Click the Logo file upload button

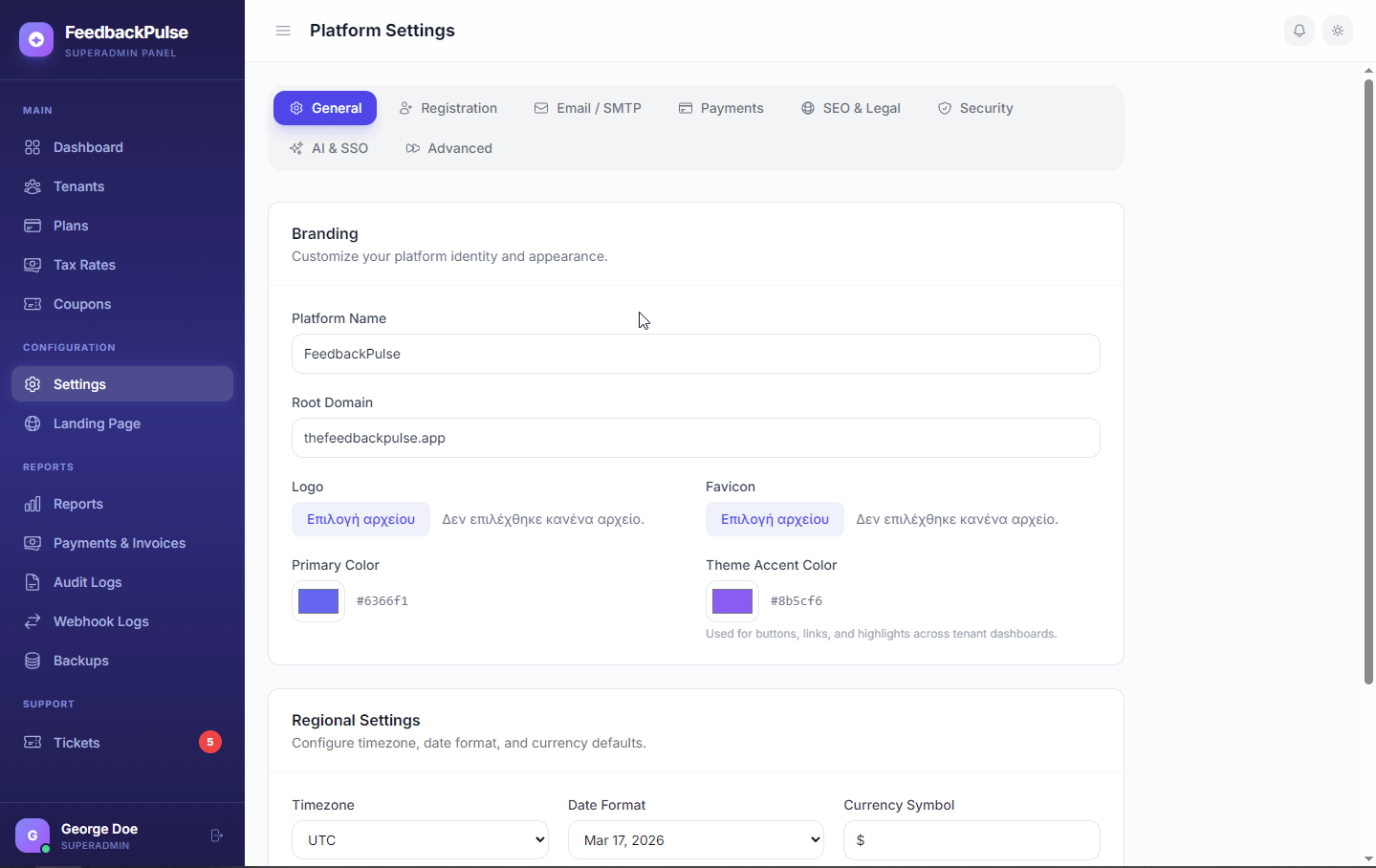coord(360,519)
